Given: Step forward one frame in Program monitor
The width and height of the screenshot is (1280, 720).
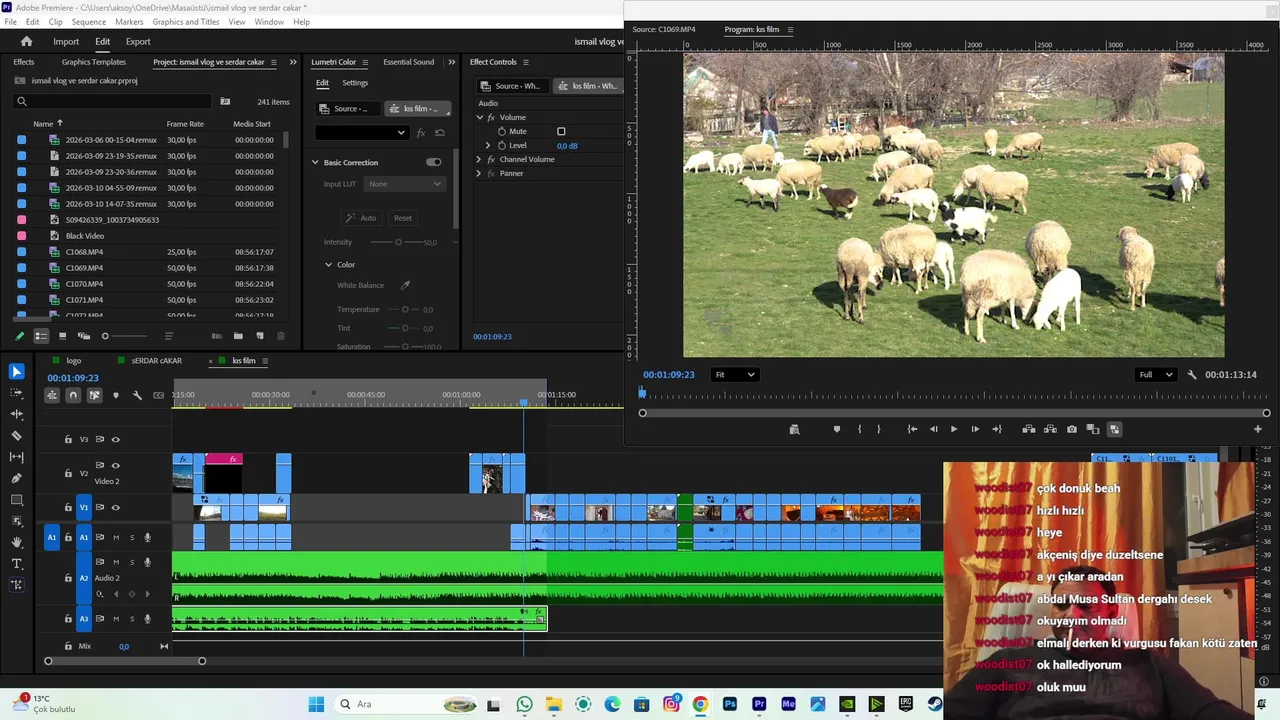Looking at the screenshot, I should point(975,429).
